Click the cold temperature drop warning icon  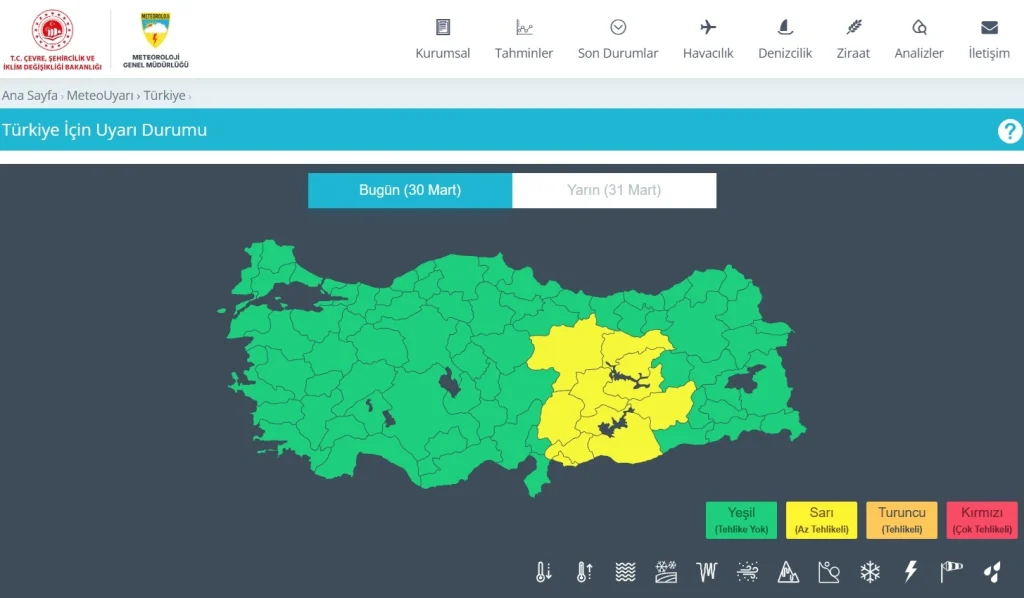pos(543,572)
